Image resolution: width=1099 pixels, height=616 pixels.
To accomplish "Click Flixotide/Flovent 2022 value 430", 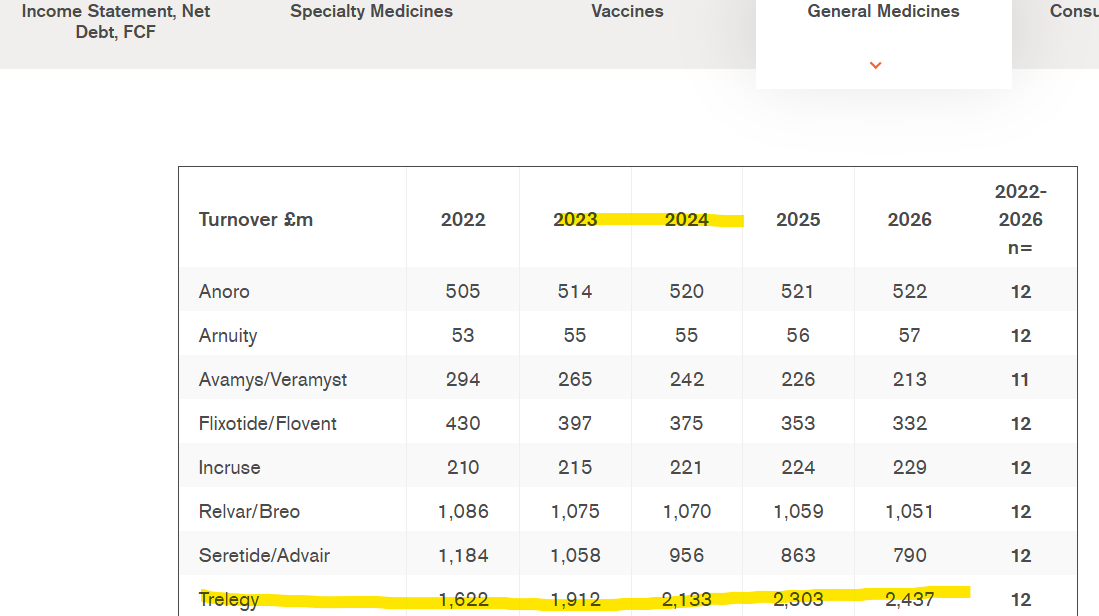I will [463, 423].
